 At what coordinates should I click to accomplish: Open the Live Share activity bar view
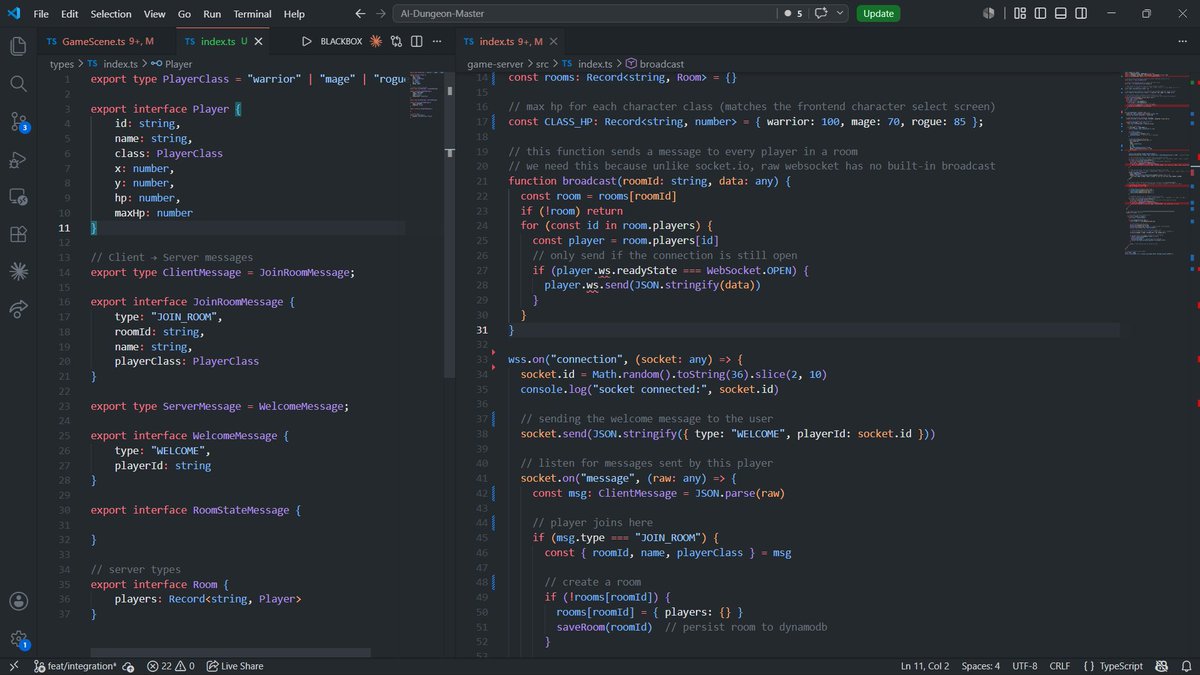click(18, 310)
